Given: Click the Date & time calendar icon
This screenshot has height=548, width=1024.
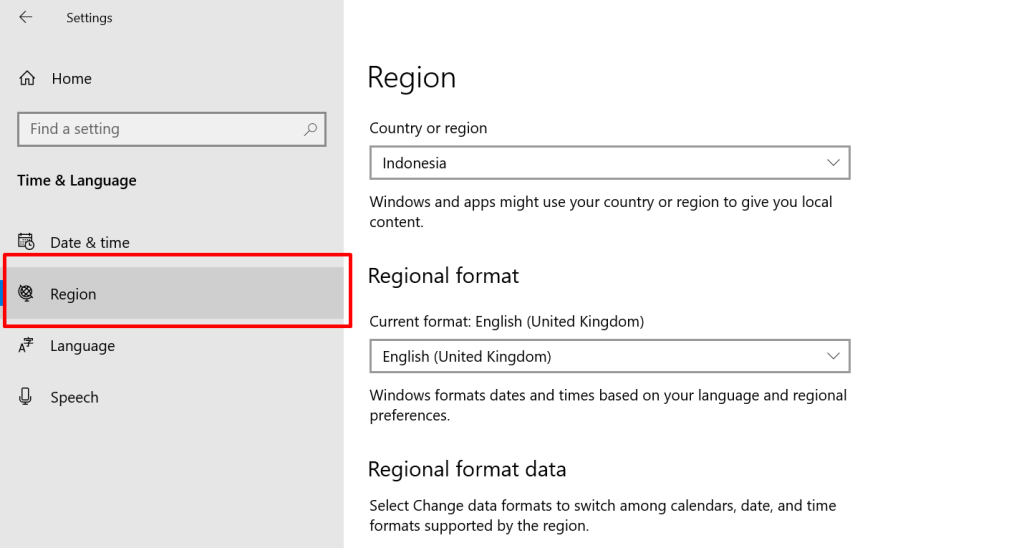Looking at the screenshot, I should 27,242.
